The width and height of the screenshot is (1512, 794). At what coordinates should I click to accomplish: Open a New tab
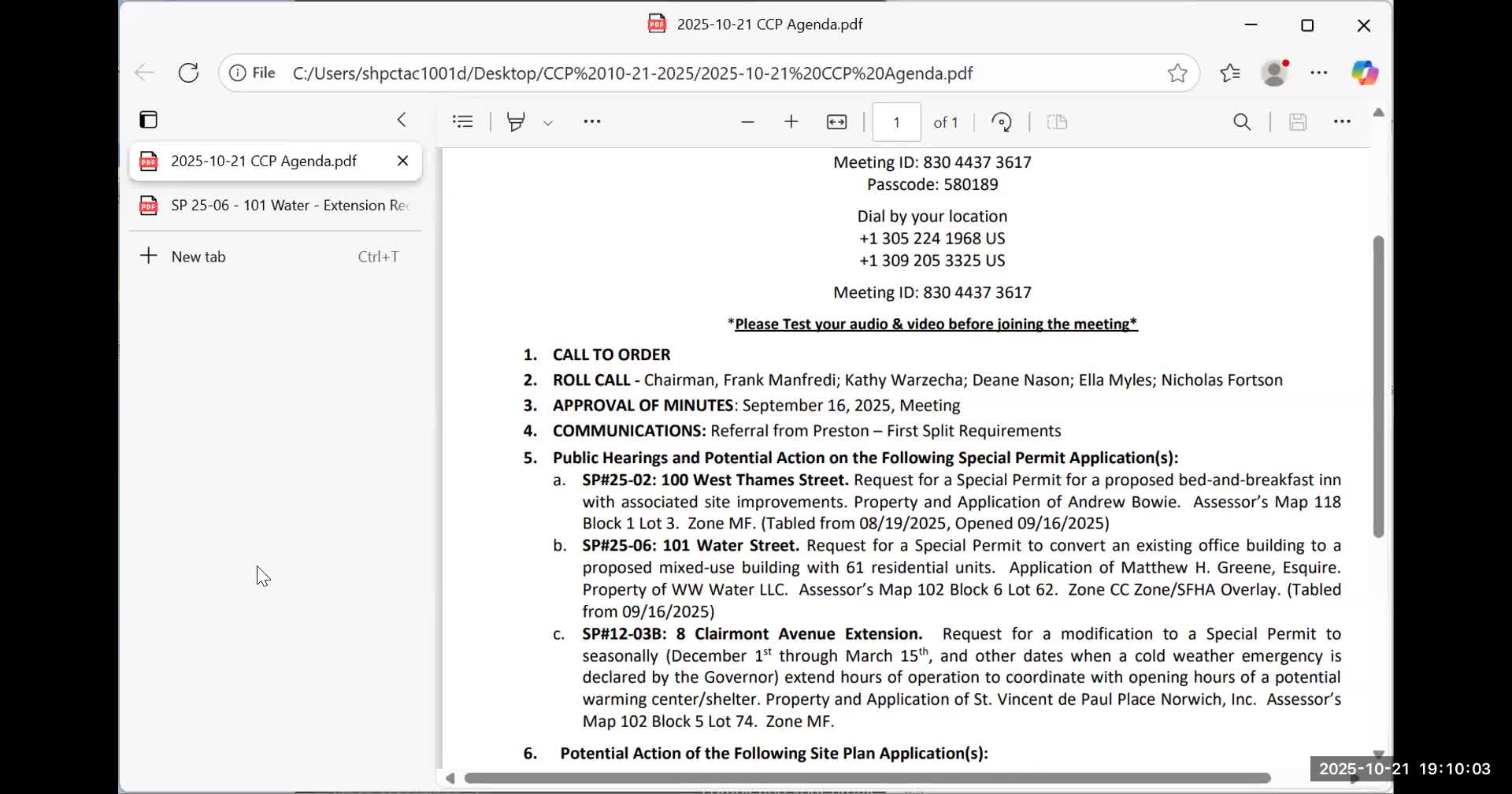point(198,257)
